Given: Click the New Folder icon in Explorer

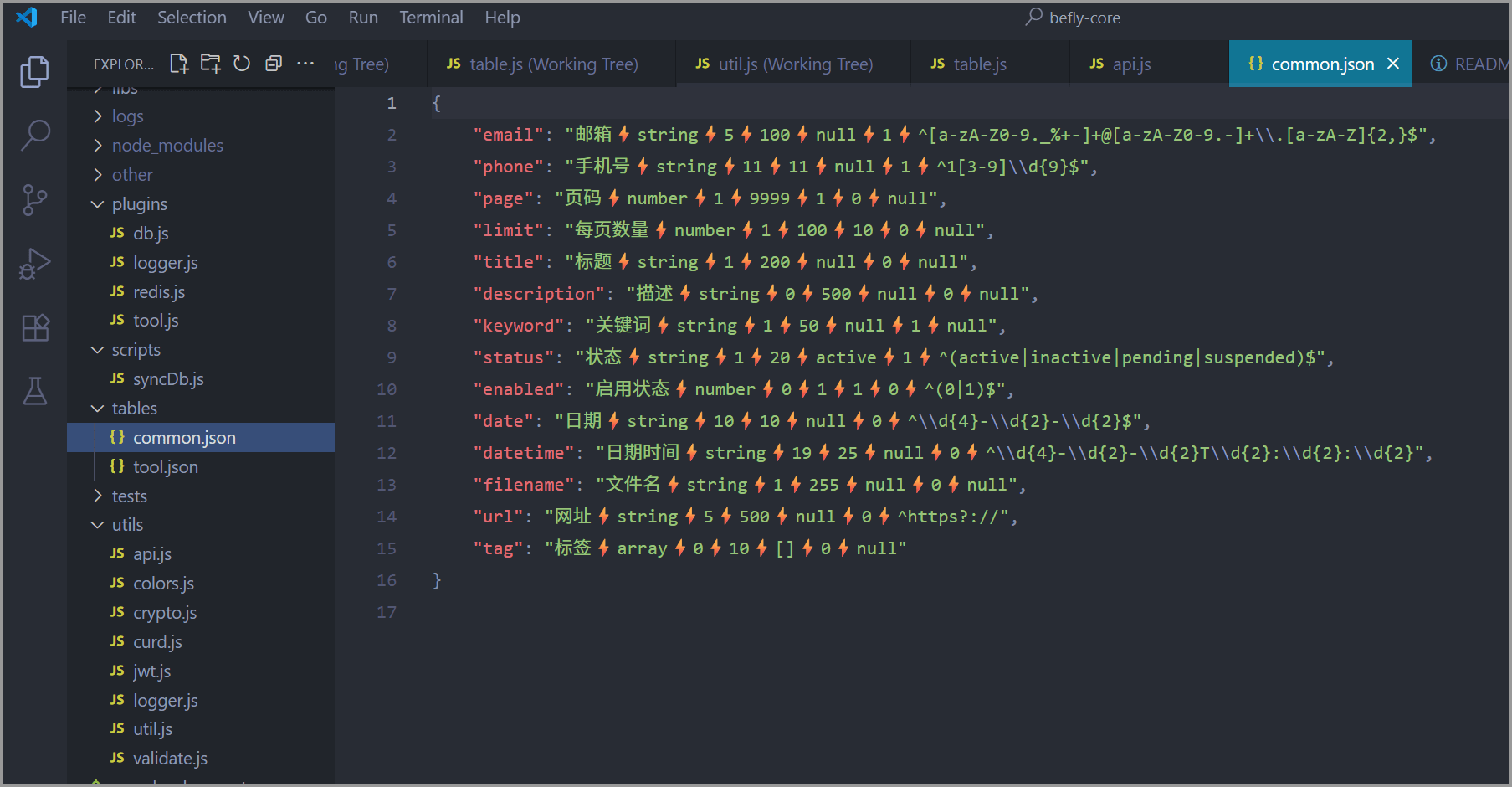Looking at the screenshot, I should (210, 64).
